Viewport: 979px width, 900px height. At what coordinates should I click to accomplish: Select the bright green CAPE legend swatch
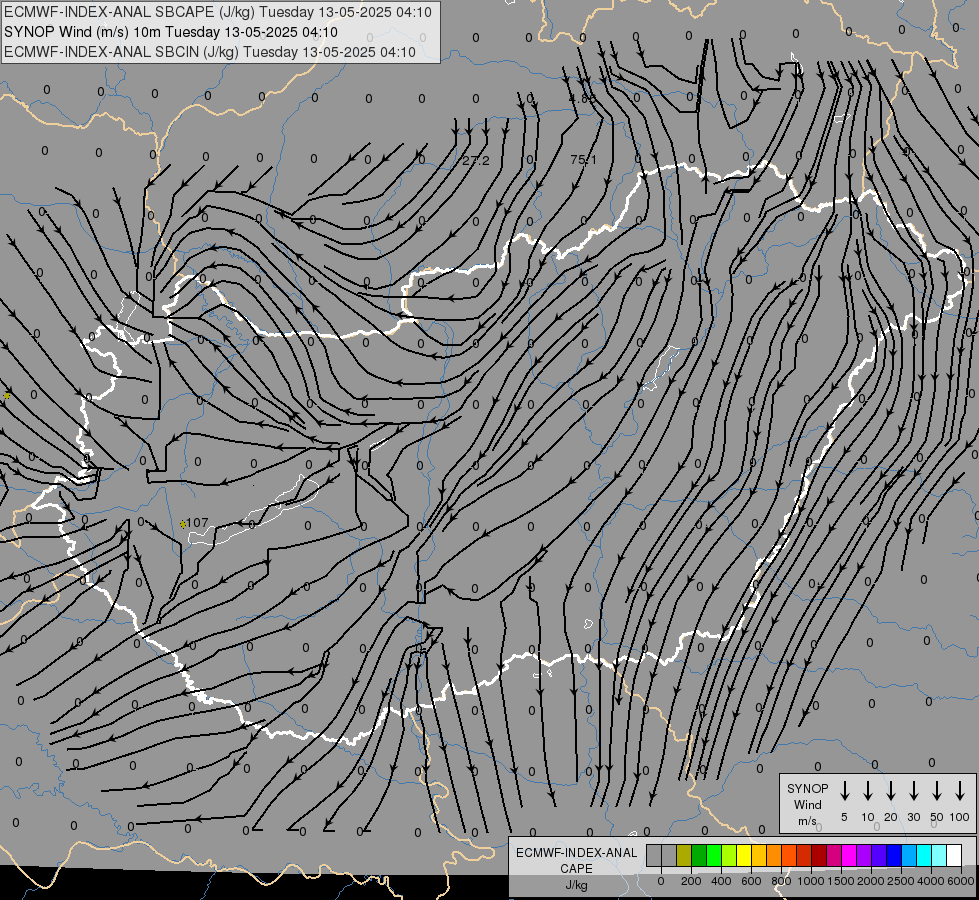click(714, 855)
